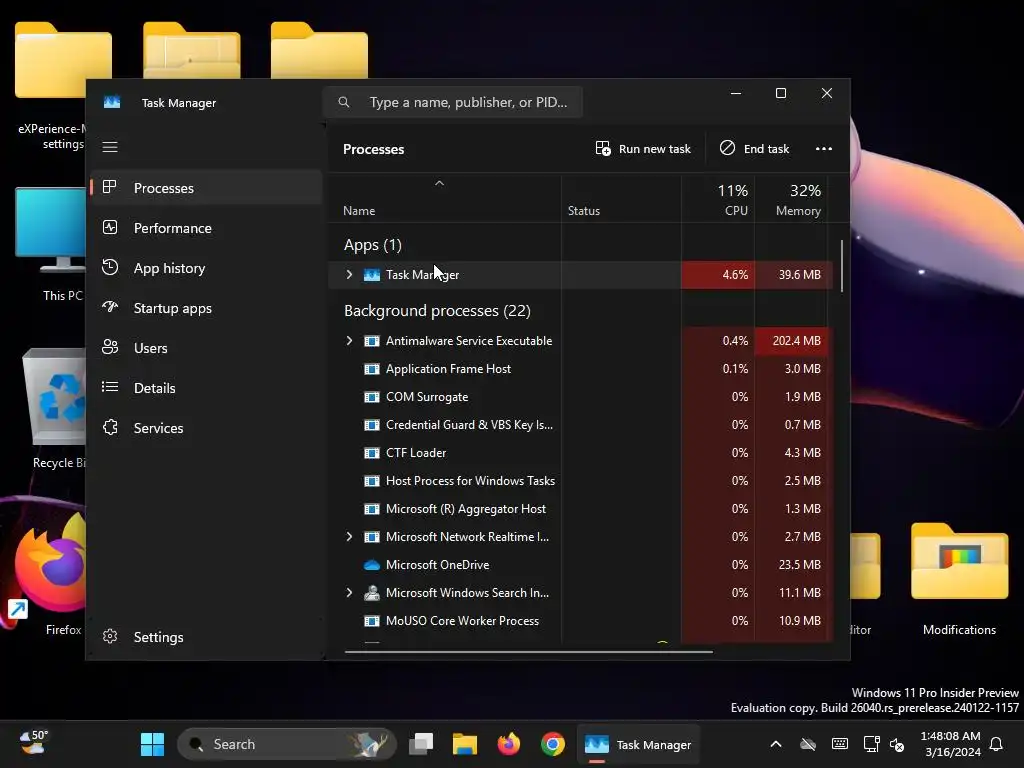Viewport: 1024px width, 768px height.
Task: Open the notification bell in the tray
Action: point(997,744)
